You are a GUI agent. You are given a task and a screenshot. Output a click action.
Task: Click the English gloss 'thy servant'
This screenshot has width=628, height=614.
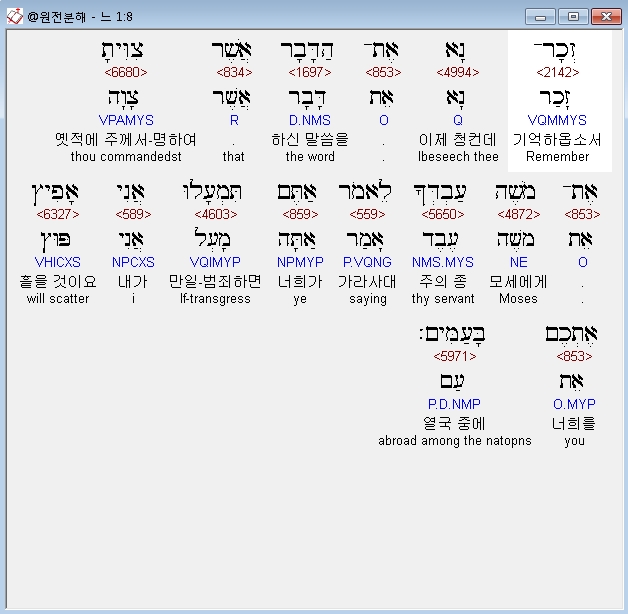tap(443, 299)
